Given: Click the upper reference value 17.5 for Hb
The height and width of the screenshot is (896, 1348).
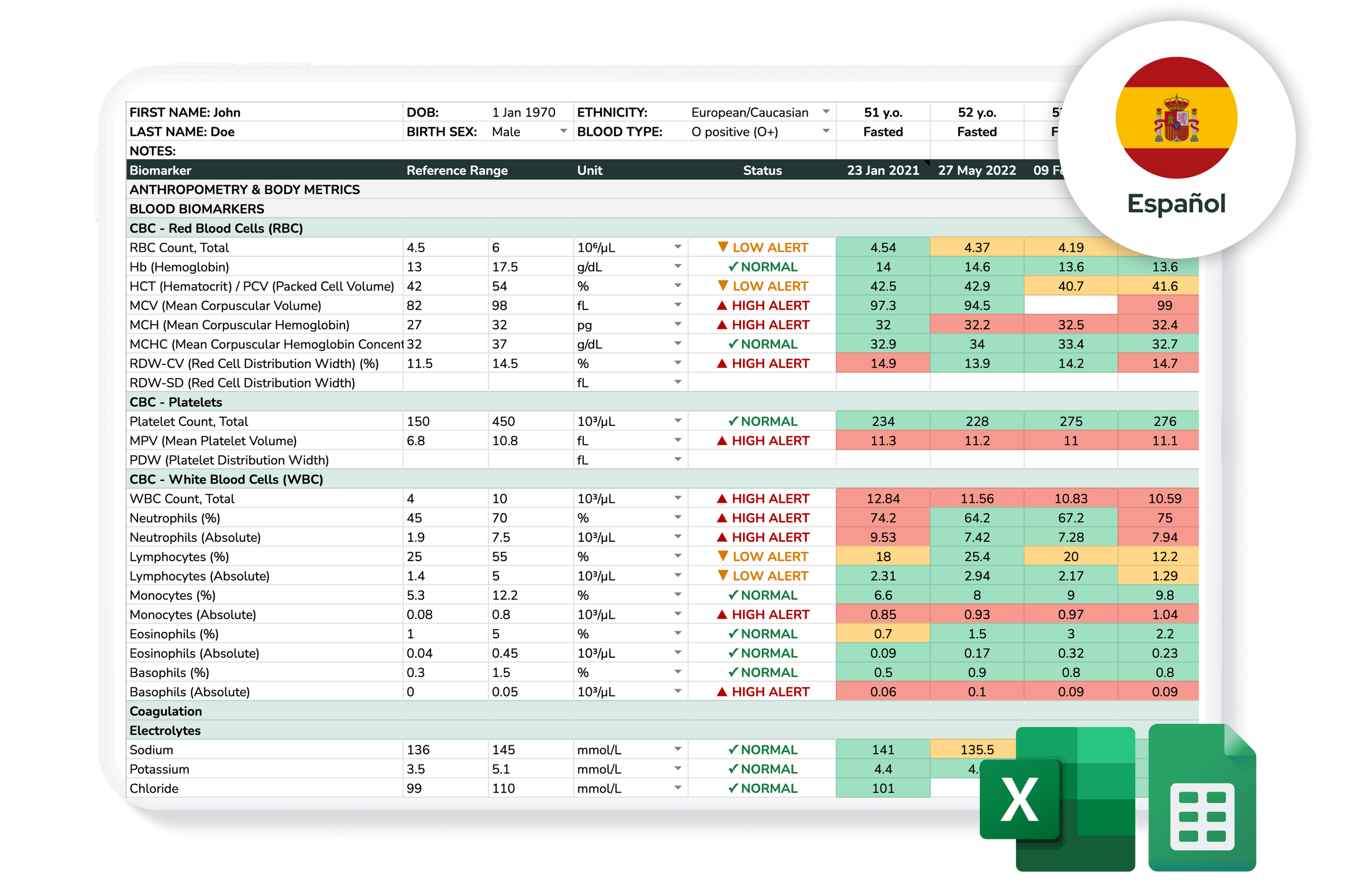Looking at the screenshot, I should point(531,267).
